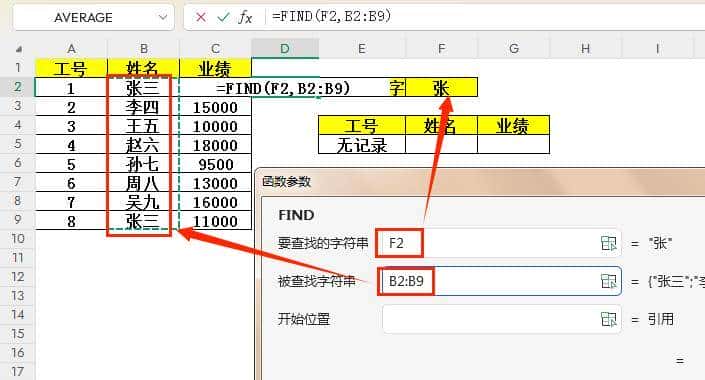Select row 17 header
This screenshot has width=705, height=380.
18,371
